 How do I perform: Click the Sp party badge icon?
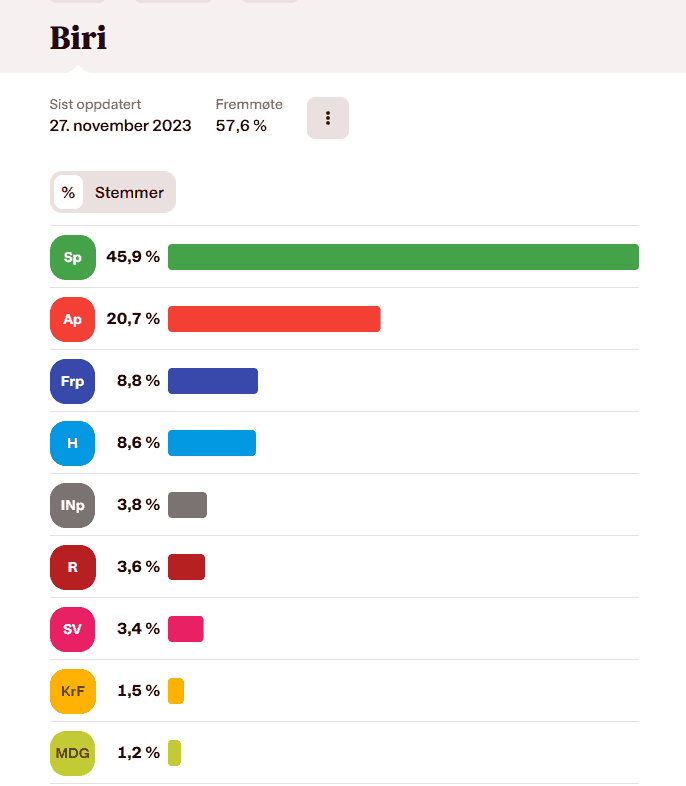(73, 257)
